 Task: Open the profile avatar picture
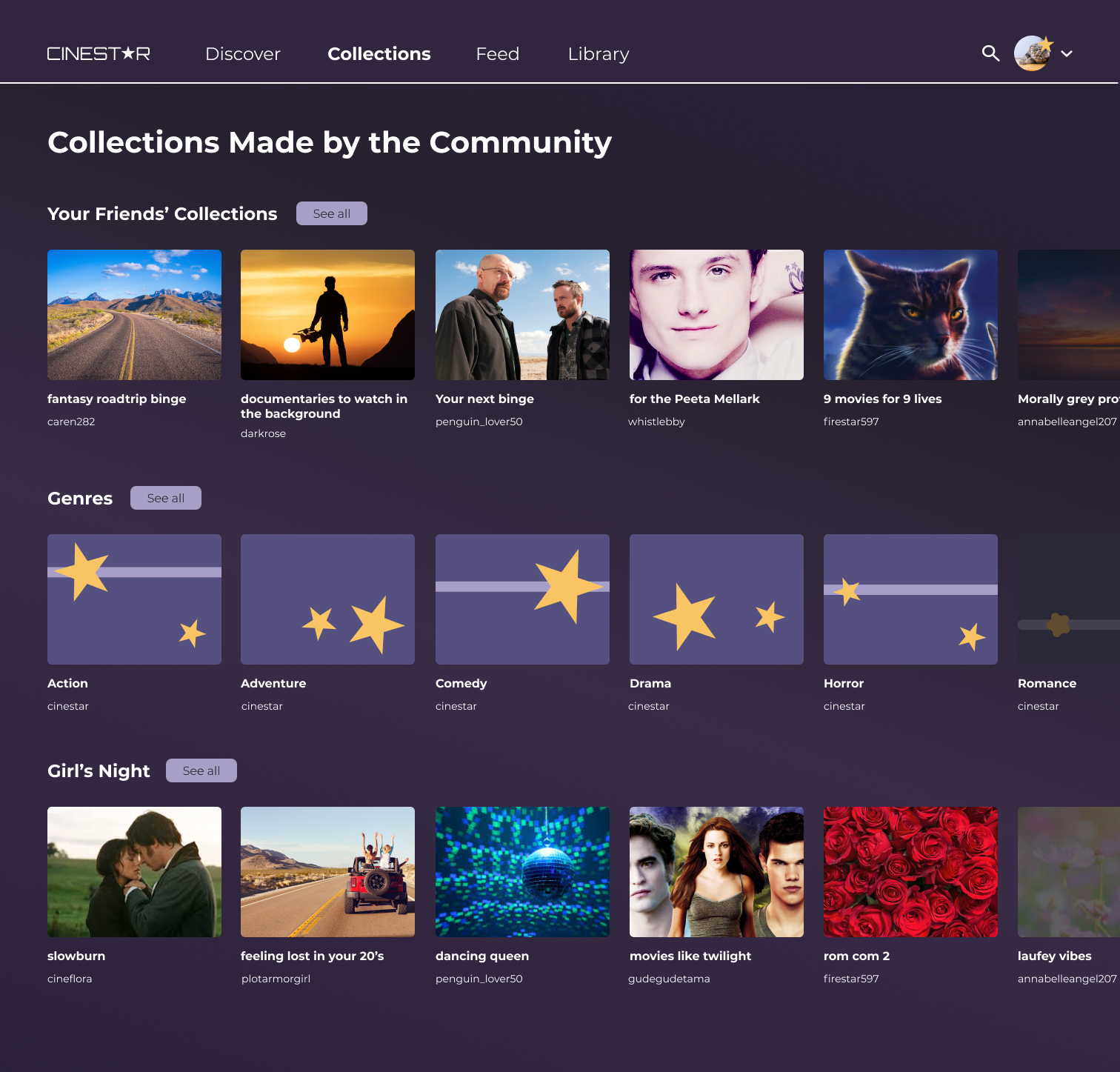(1033, 53)
